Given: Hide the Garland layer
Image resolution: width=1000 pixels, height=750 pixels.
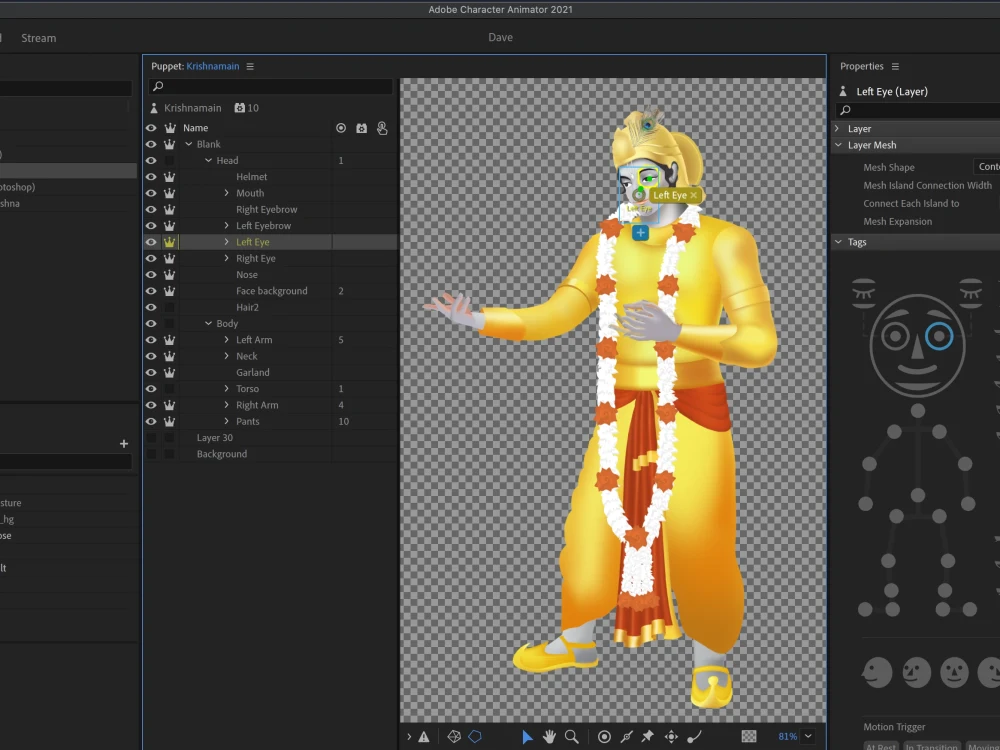Looking at the screenshot, I should pyautogui.click(x=151, y=372).
